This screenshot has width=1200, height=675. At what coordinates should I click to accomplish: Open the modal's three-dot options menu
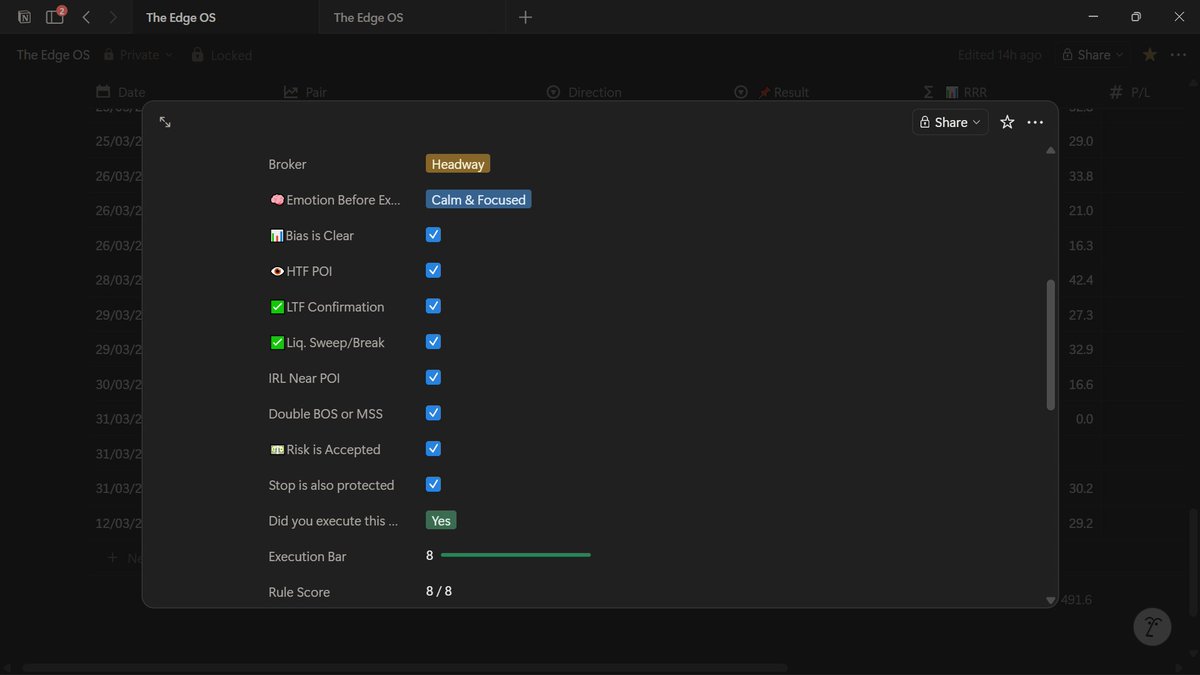coord(1035,122)
